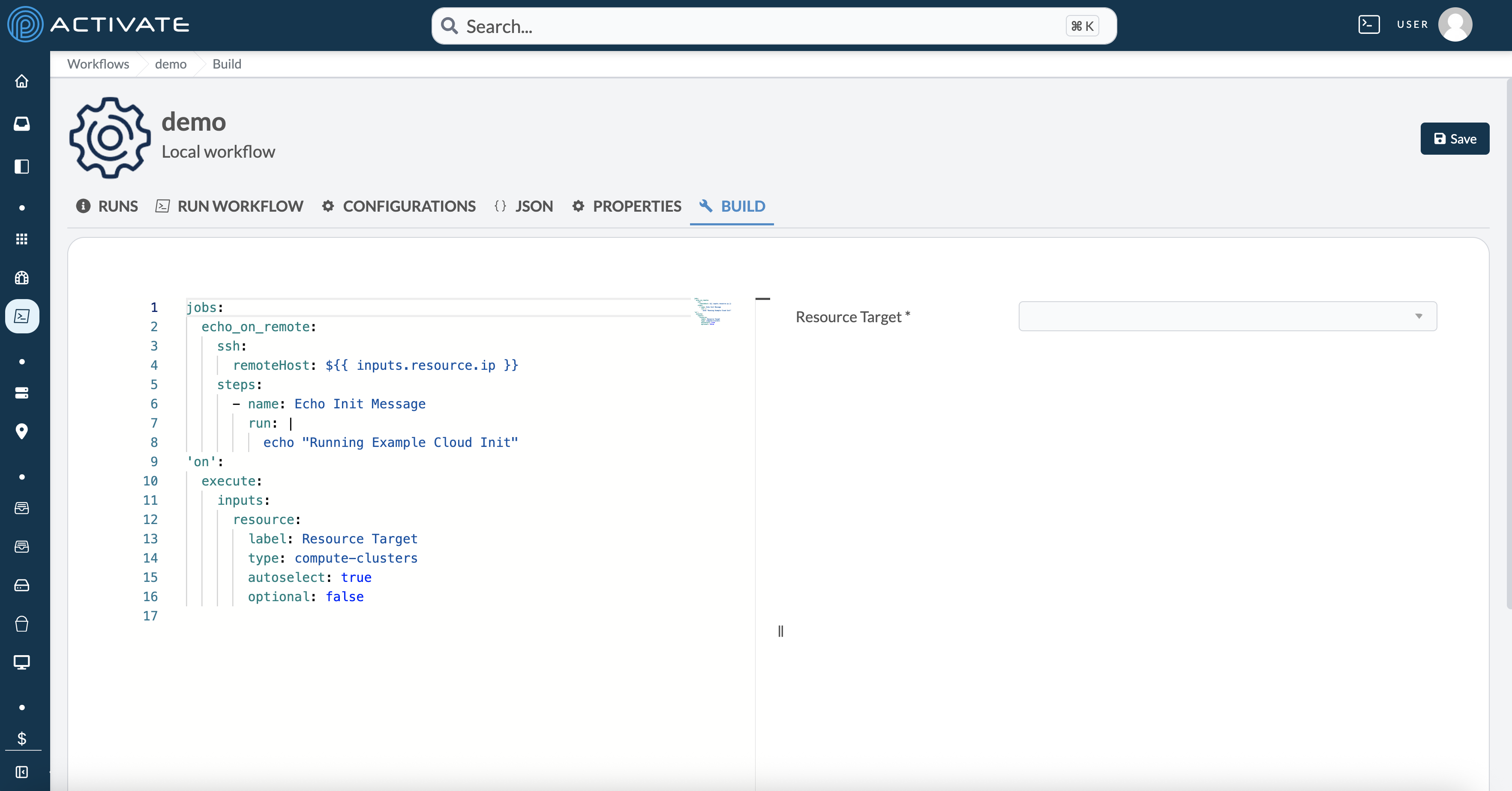Click the editor pane divider handle
Image resolution: width=1512 pixels, height=791 pixels.
[780, 631]
